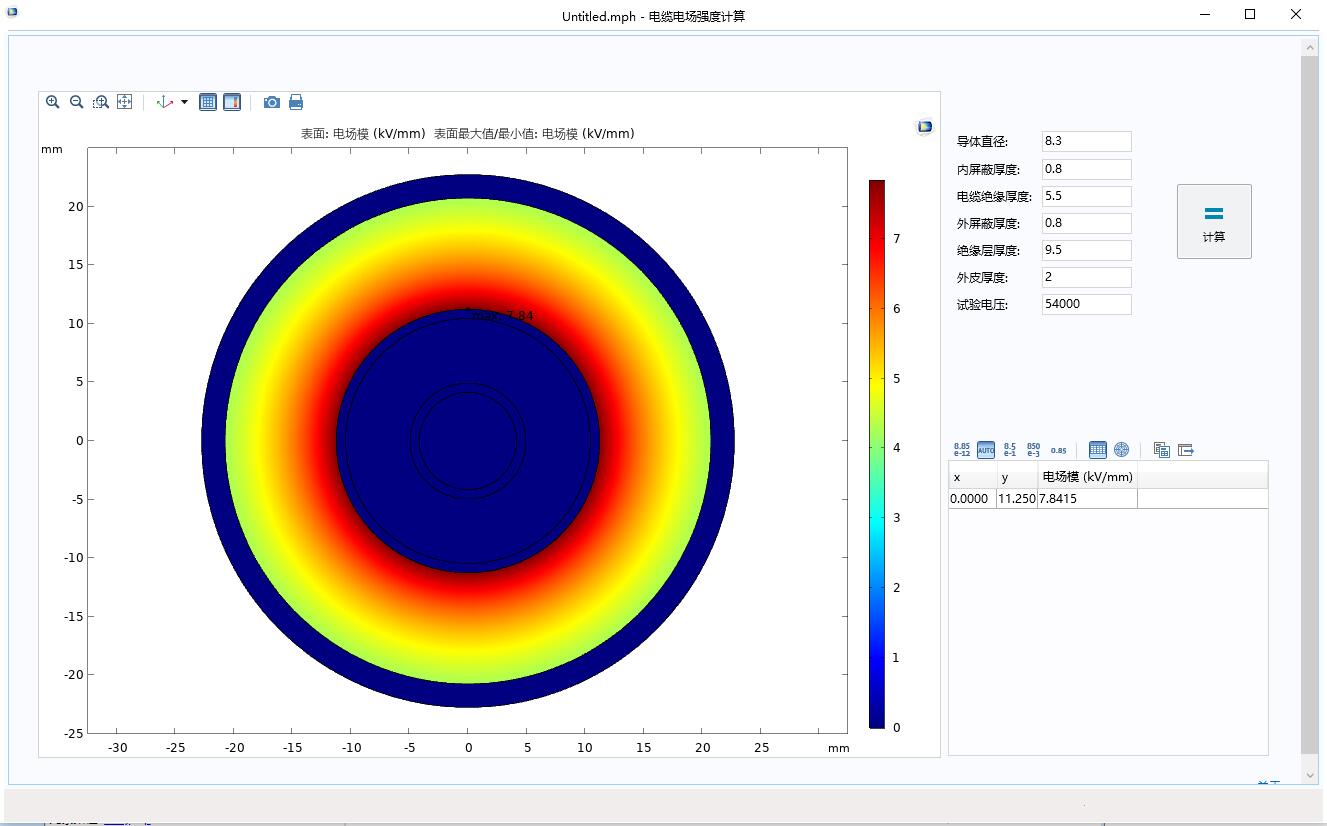The width and height of the screenshot is (1327, 826).
Task: Click the table export icon
Action: click(1186, 450)
